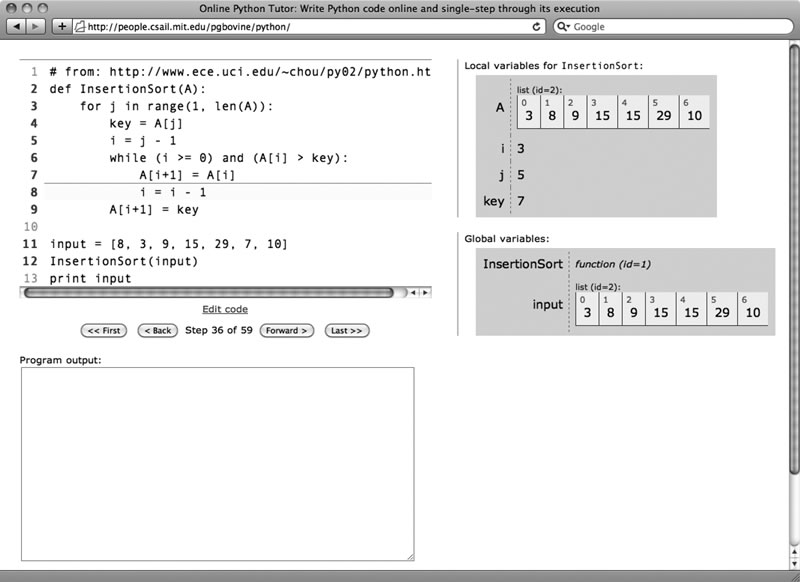
Task: Step backward with the < Back button
Action: [x=158, y=331]
